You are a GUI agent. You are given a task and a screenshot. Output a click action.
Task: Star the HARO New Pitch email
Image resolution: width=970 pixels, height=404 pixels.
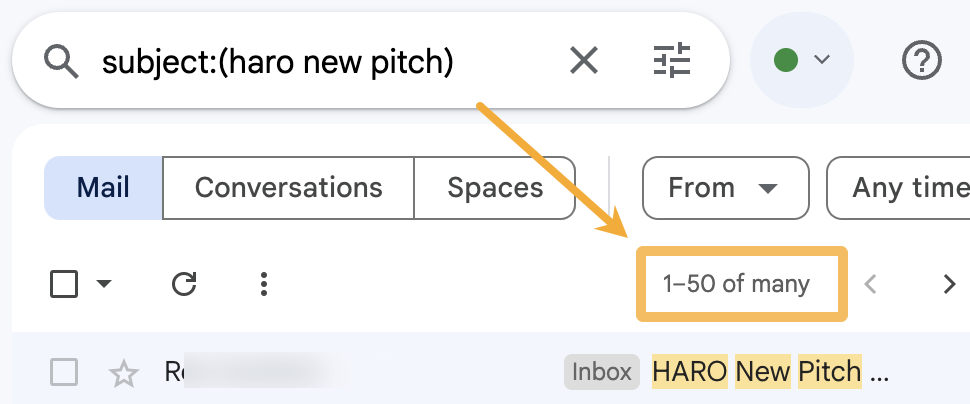[124, 374]
